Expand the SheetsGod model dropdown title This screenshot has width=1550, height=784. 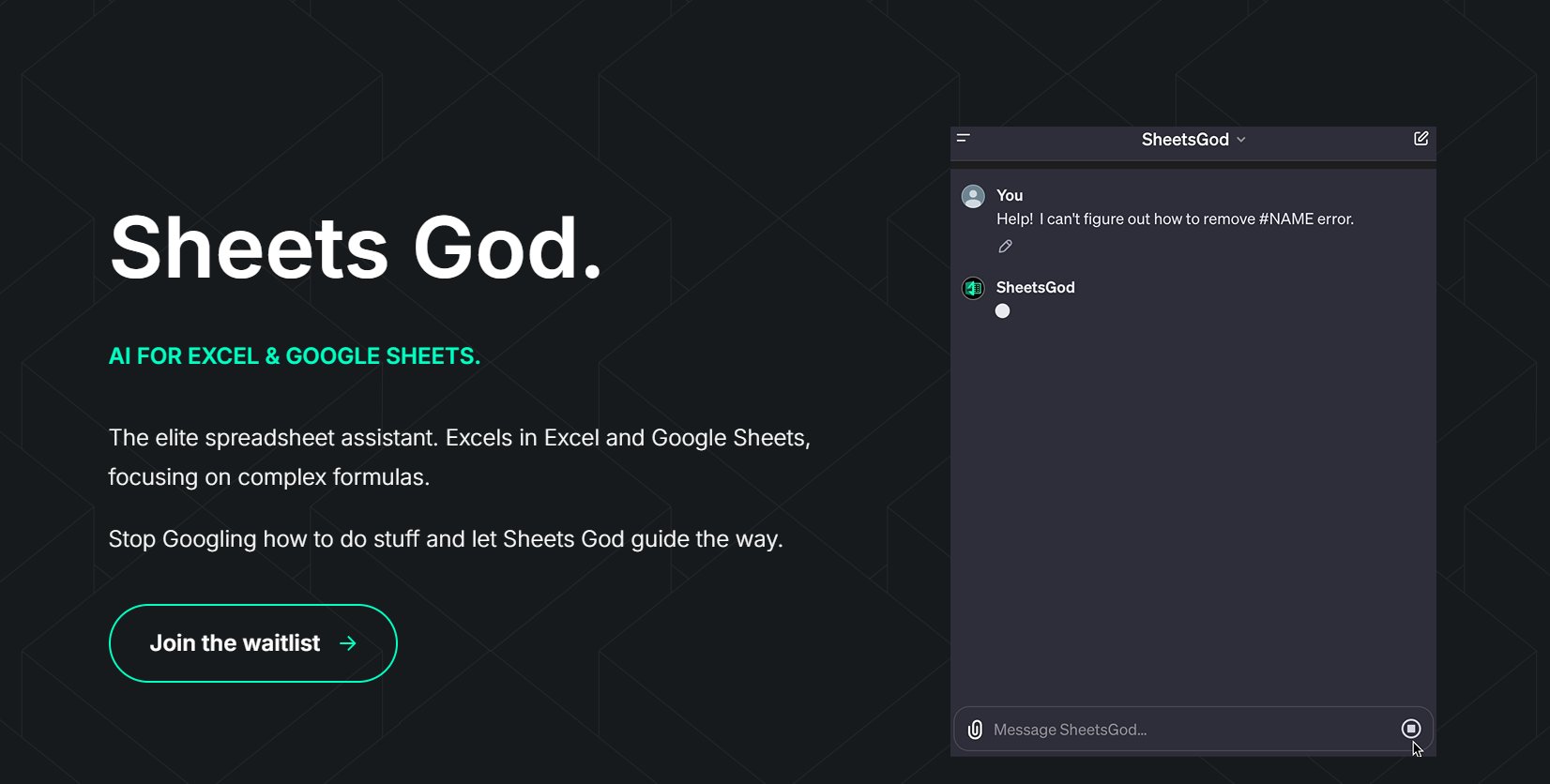point(1185,140)
